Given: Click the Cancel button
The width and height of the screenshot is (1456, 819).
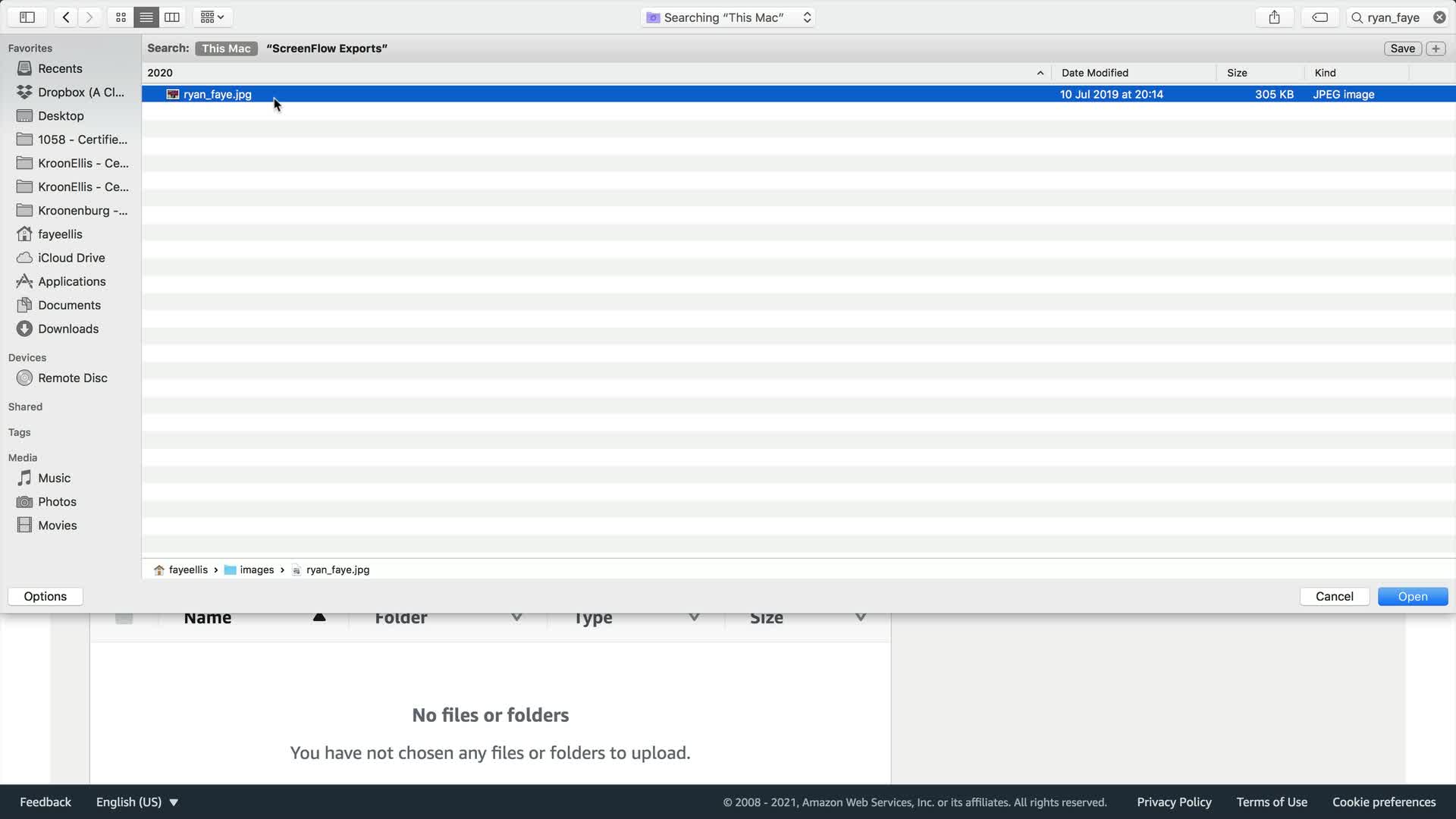Looking at the screenshot, I should pyautogui.click(x=1334, y=596).
